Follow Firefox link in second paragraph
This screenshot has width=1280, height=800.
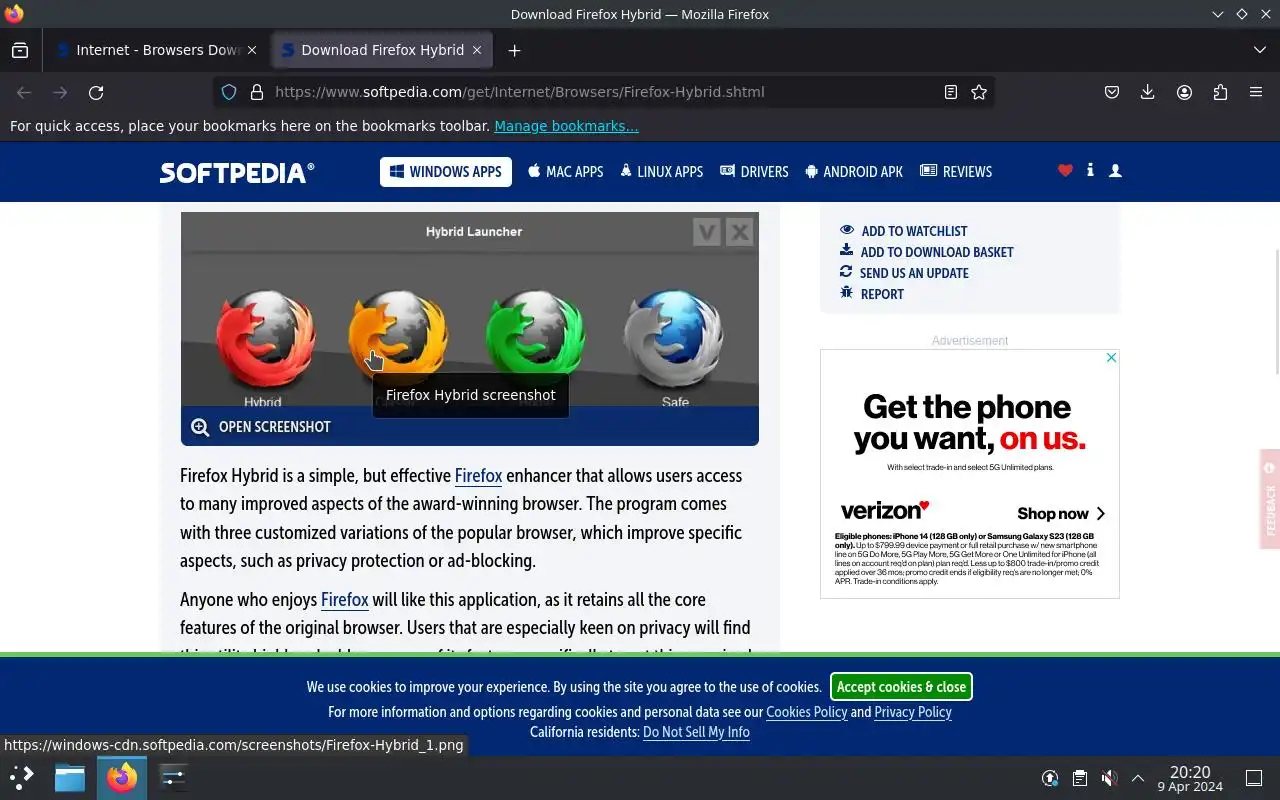click(x=345, y=600)
